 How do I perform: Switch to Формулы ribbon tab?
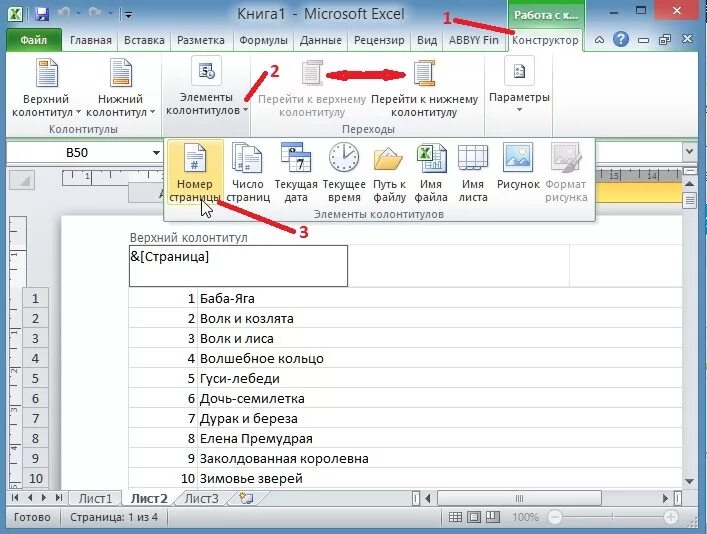[x=263, y=40]
